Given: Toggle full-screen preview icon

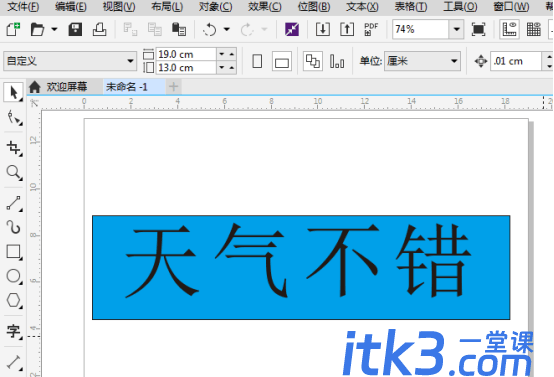Looking at the screenshot, I should 478,29.
